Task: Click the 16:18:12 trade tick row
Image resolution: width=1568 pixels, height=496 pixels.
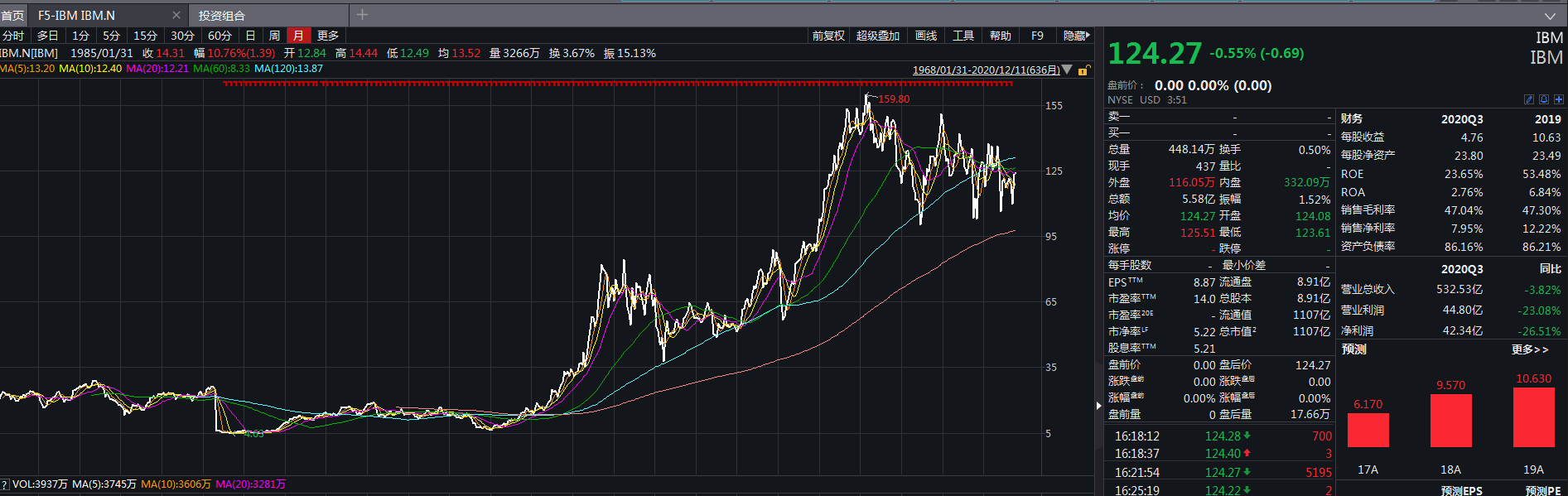Action: click(x=1219, y=436)
